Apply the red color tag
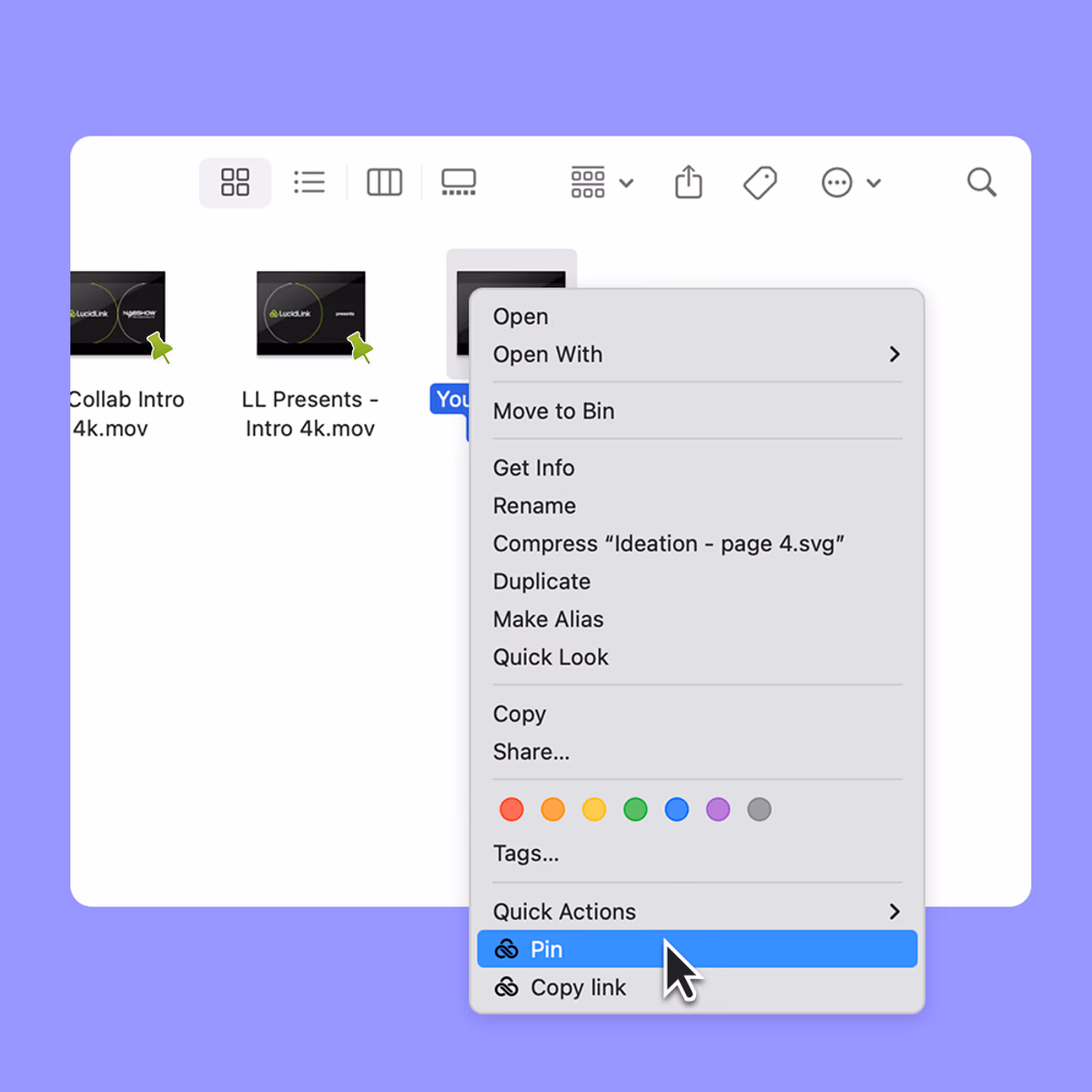1092x1092 pixels. pos(511,809)
